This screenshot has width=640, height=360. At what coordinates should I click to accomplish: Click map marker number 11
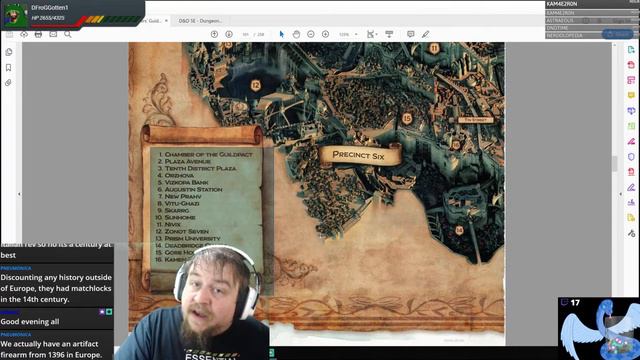[434, 49]
